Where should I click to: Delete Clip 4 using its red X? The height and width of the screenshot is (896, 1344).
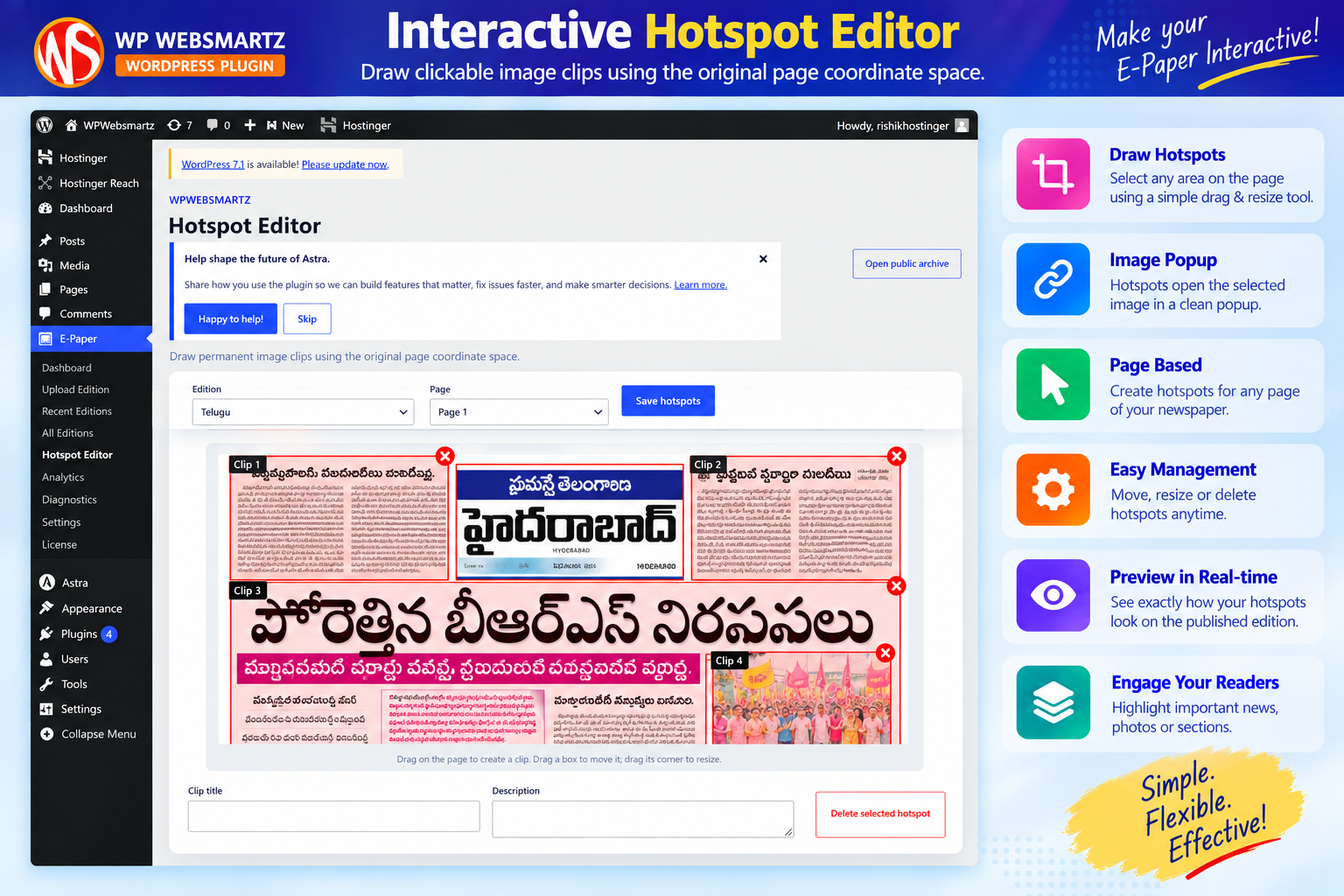[885, 653]
